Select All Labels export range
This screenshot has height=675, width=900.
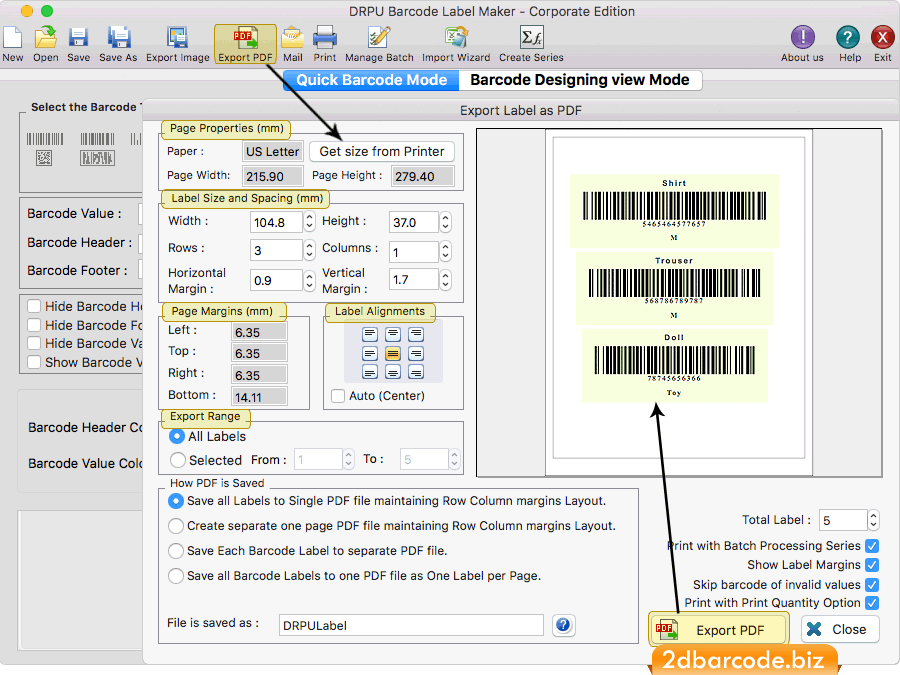click(x=177, y=436)
